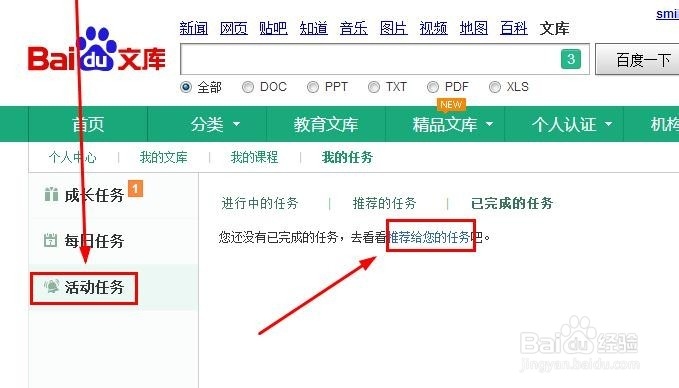Click the green 3 badge in search box
The image size is (679, 388).
pyautogui.click(x=571, y=59)
